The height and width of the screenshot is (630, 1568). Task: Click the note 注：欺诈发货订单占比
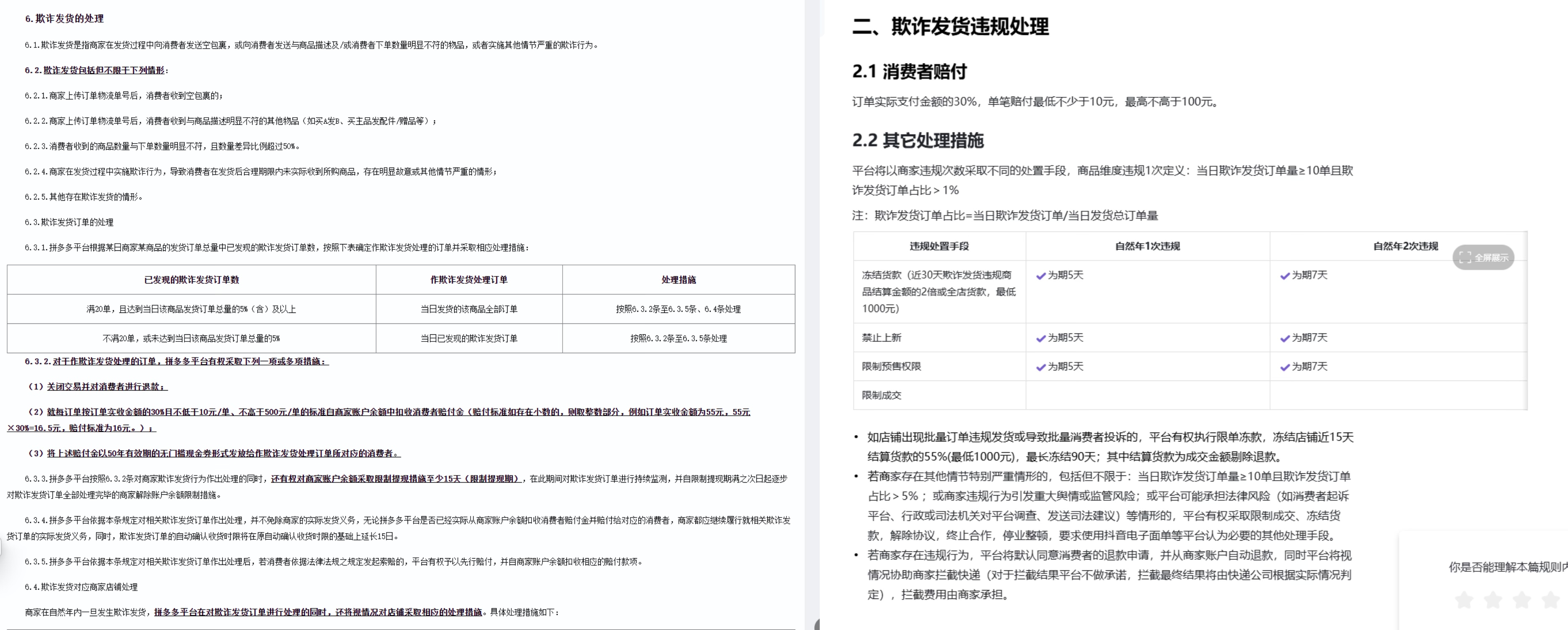(x=1005, y=215)
